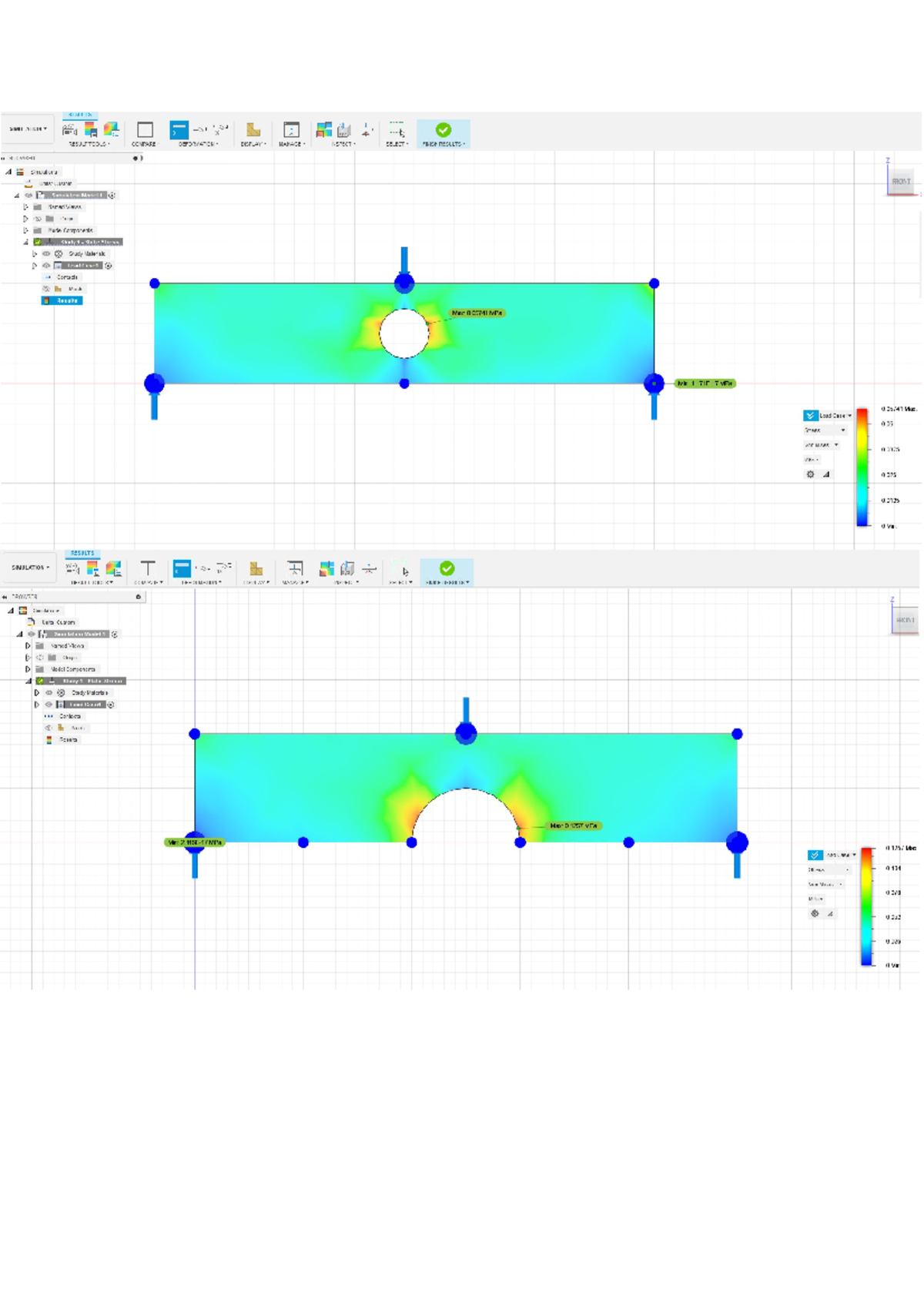Click legend gear icon in circular-hole plate window
Screen dimensions: 924x1306
click(810, 474)
